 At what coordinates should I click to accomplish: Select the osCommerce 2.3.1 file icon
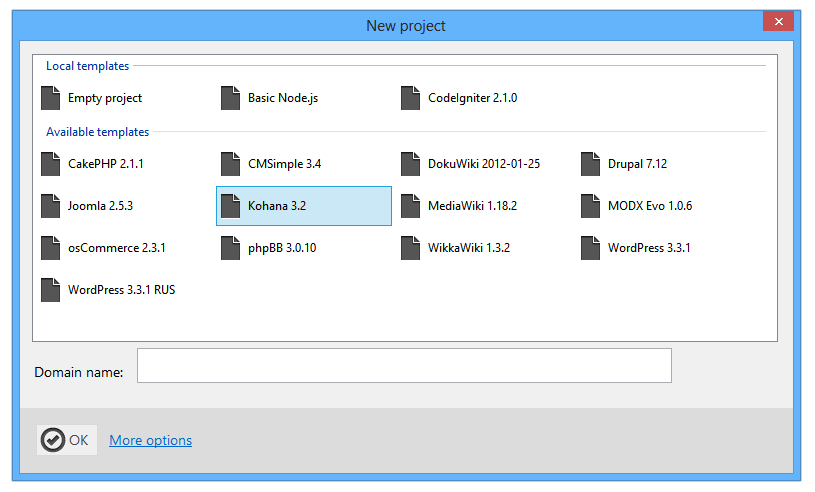pyautogui.click(x=50, y=248)
